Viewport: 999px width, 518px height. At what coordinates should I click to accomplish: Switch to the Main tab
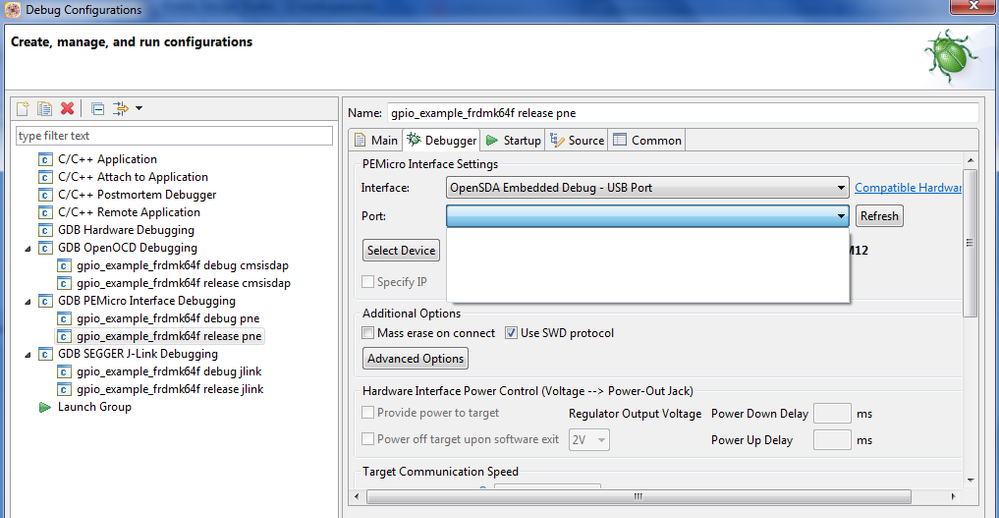pos(376,140)
